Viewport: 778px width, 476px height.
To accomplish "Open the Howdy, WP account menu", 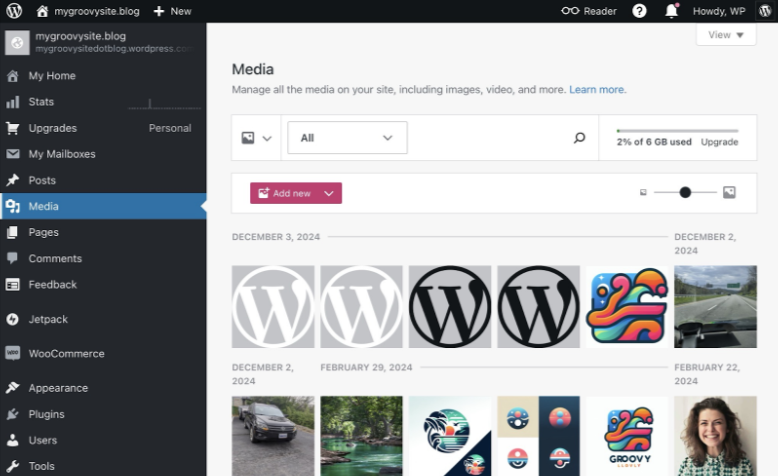I will pyautogui.click(x=719, y=11).
